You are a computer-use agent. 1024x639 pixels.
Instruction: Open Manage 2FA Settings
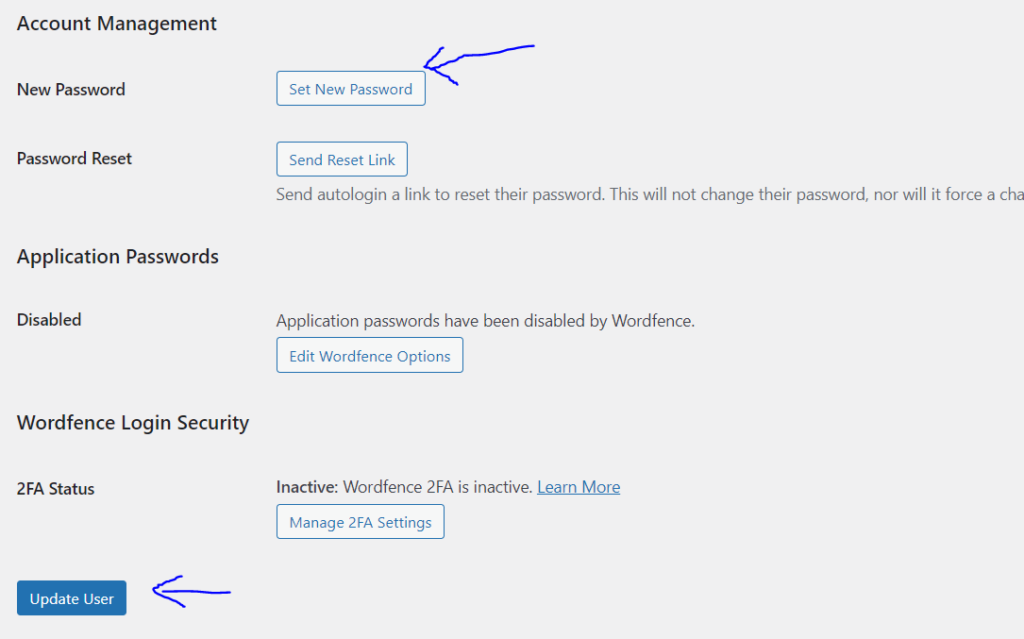tap(360, 521)
